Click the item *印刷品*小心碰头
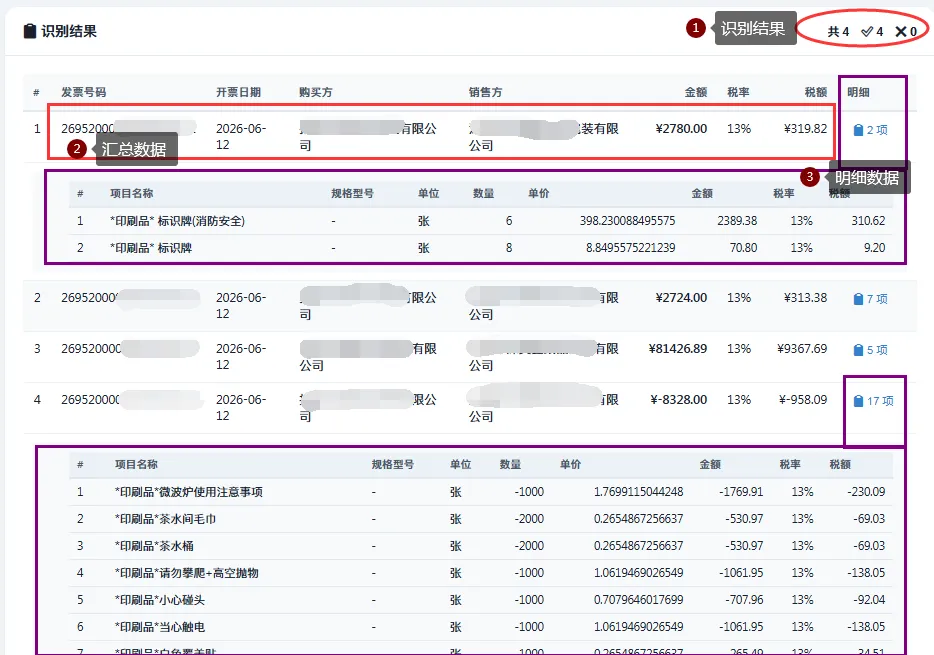The height and width of the screenshot is (655, 934). 160,600
